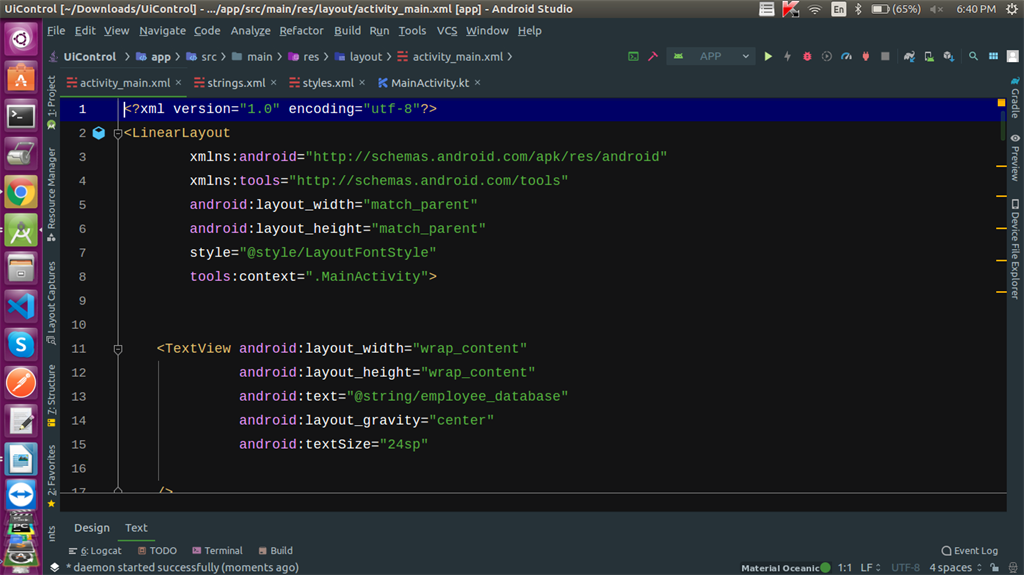Open the Android Profiler gauge icon
Image resolution: width=1024 pixels, height=575 pixels.
pyautogui.click(x=846, y=57)
